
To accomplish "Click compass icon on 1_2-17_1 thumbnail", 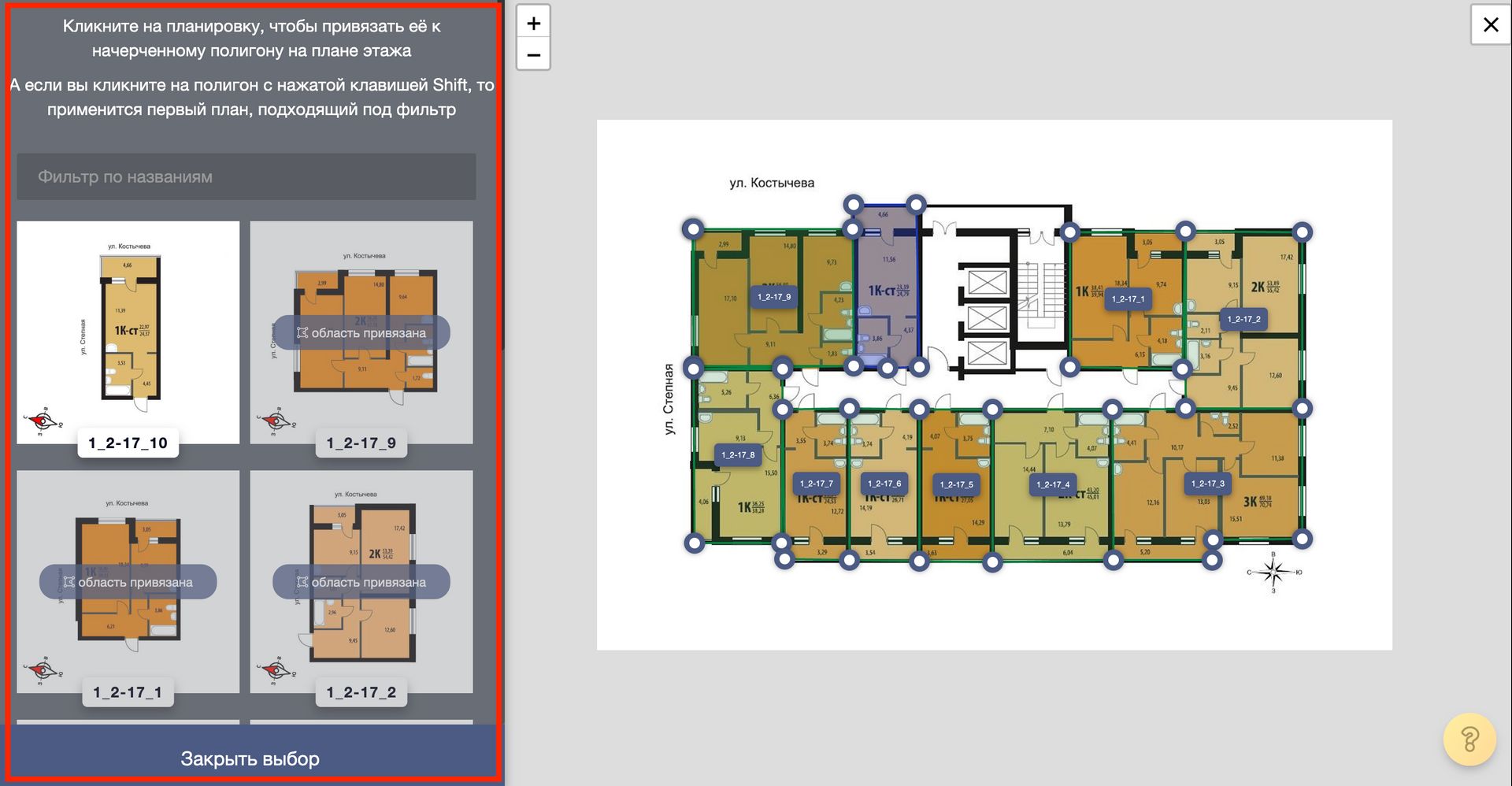I will (x=44, y=670).
